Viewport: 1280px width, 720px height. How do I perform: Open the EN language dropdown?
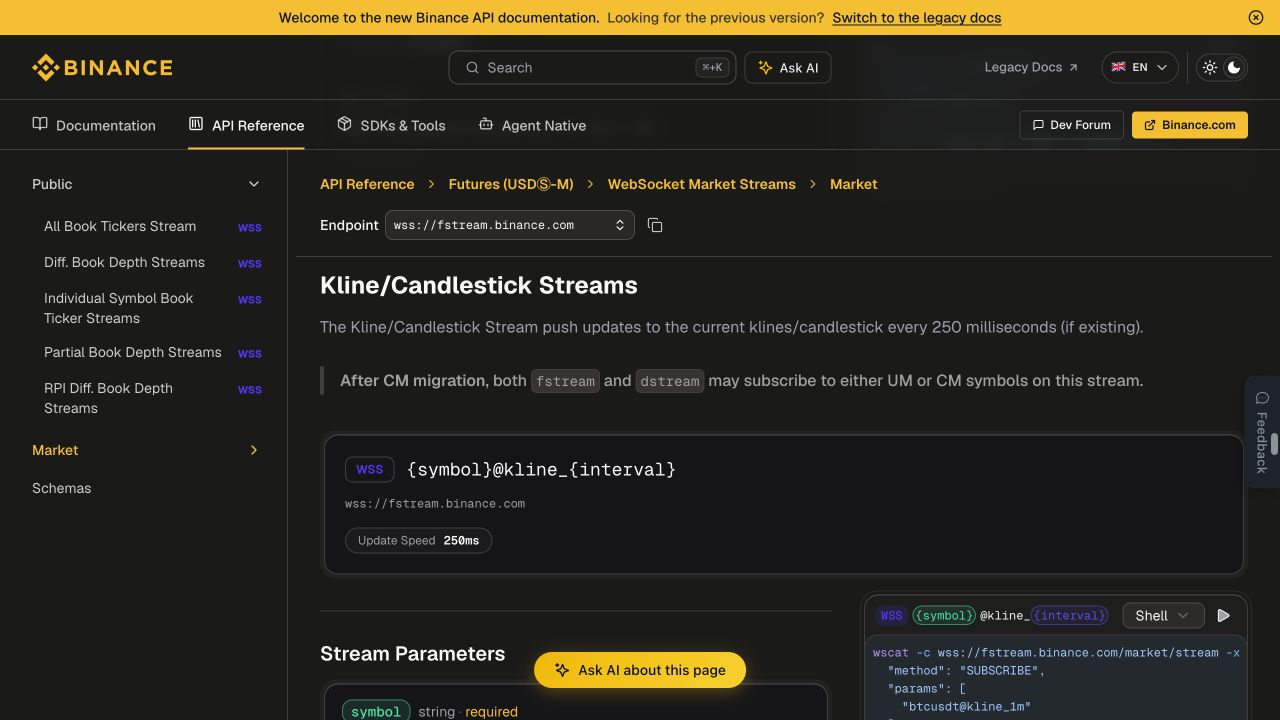pos(1140,67)
